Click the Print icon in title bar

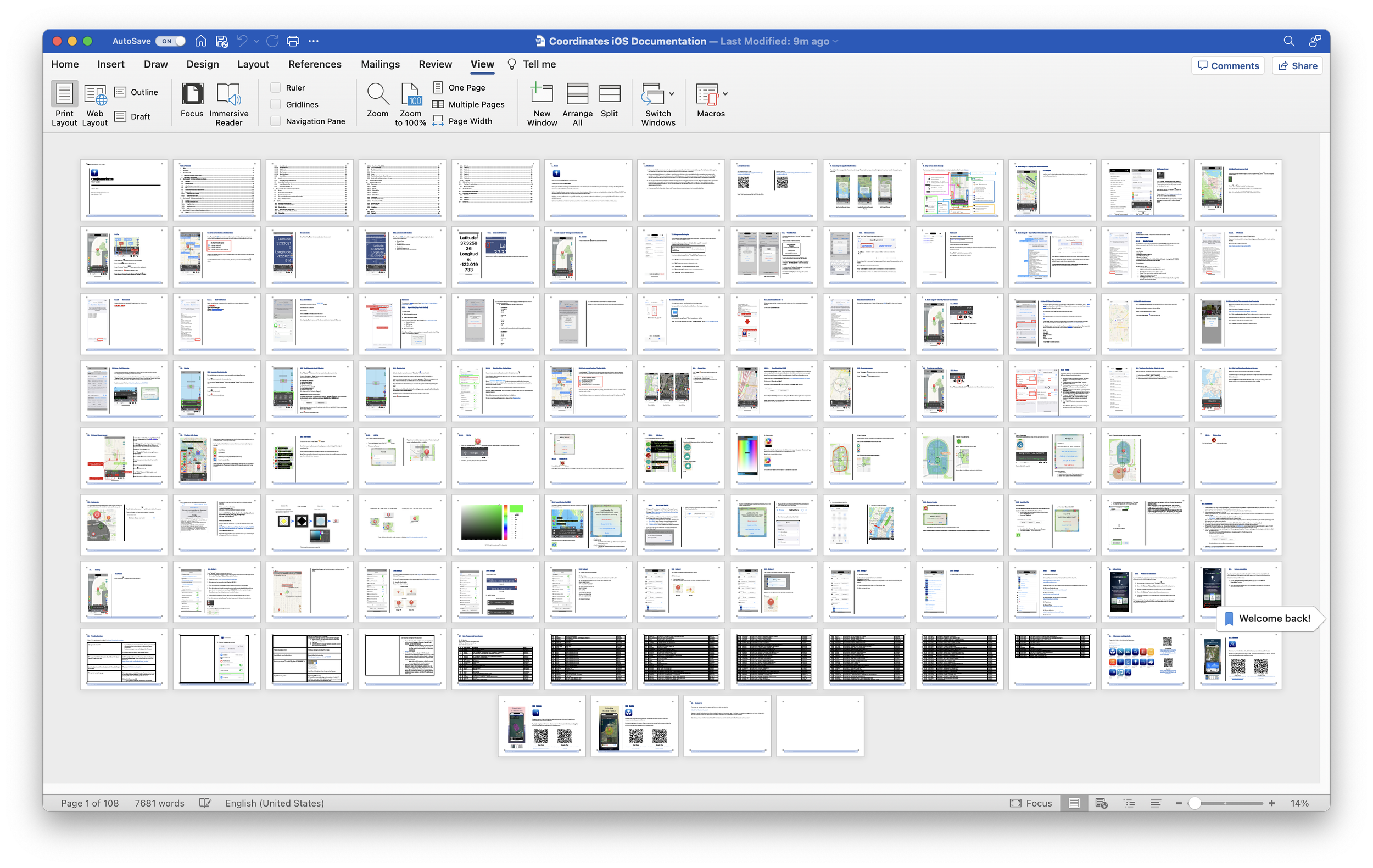pos(293,41)
